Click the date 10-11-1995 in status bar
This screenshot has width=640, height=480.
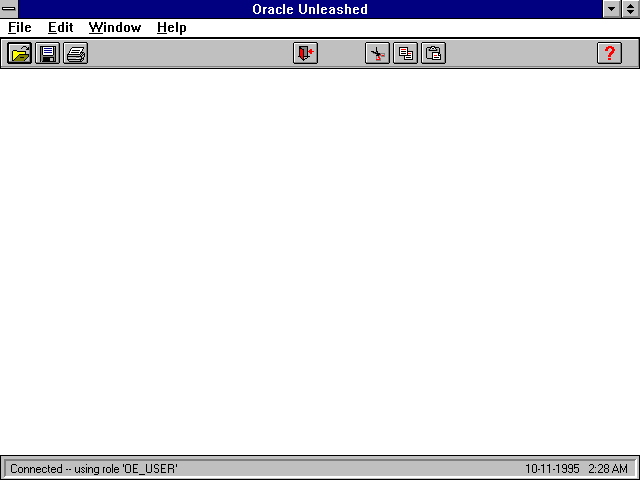[x=553, y=469]
